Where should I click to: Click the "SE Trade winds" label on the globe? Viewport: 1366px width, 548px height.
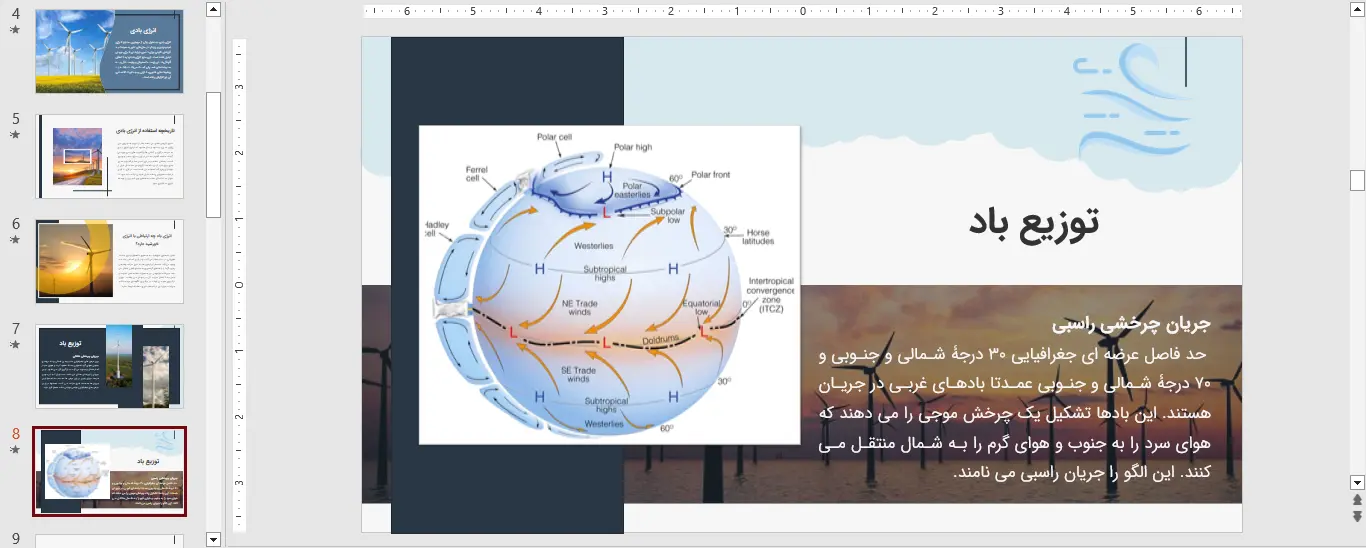580,374
